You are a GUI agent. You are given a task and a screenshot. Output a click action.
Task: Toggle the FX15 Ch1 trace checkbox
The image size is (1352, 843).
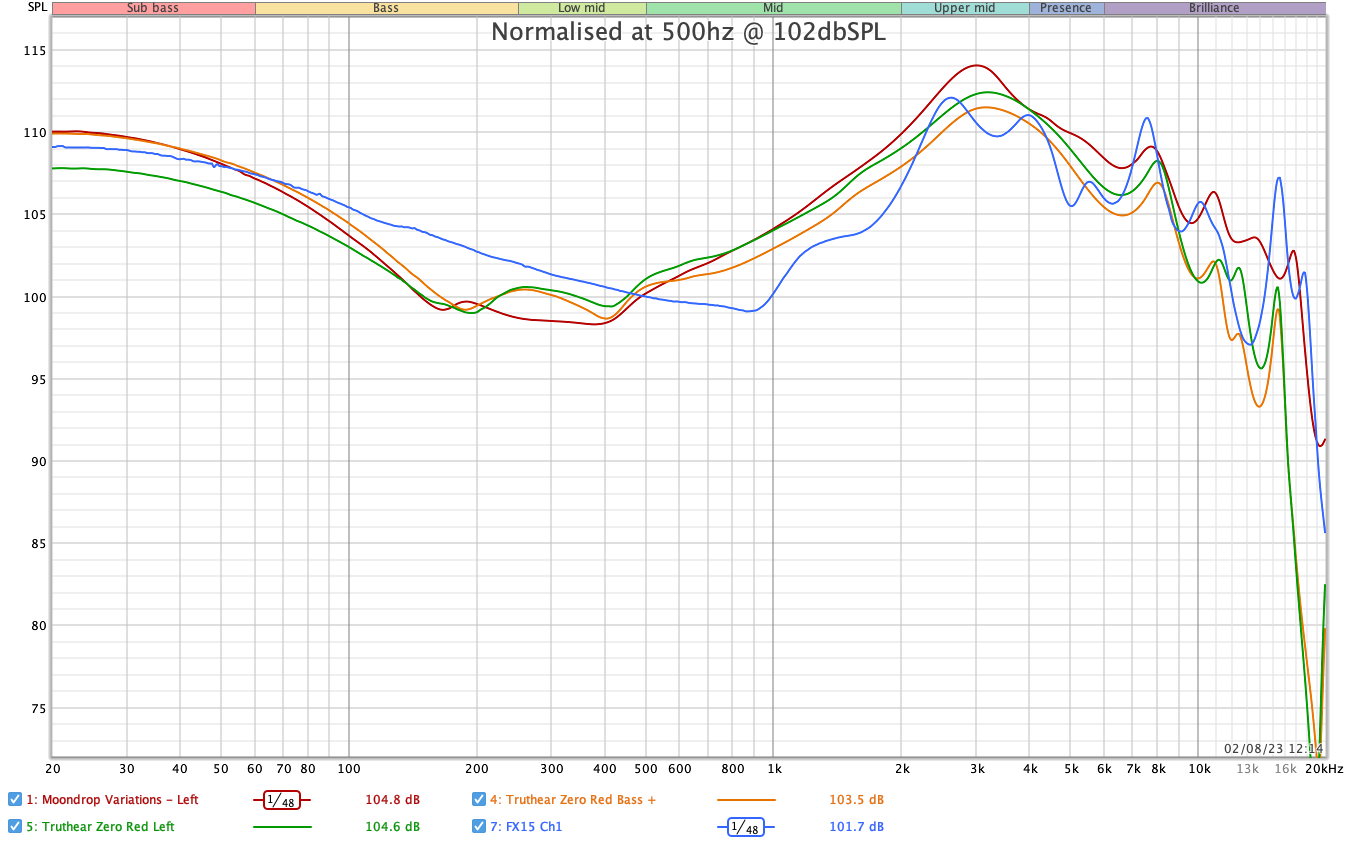coord(479,826)
